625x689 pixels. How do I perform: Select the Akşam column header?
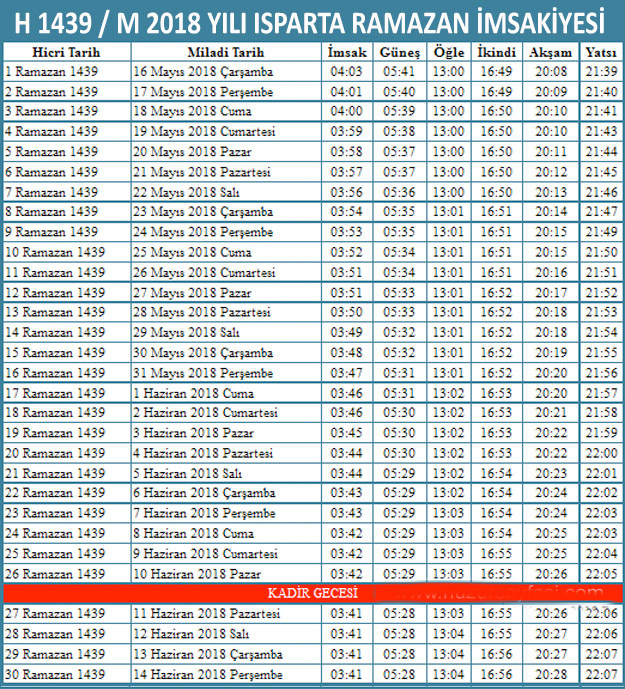tap(550, 51)
